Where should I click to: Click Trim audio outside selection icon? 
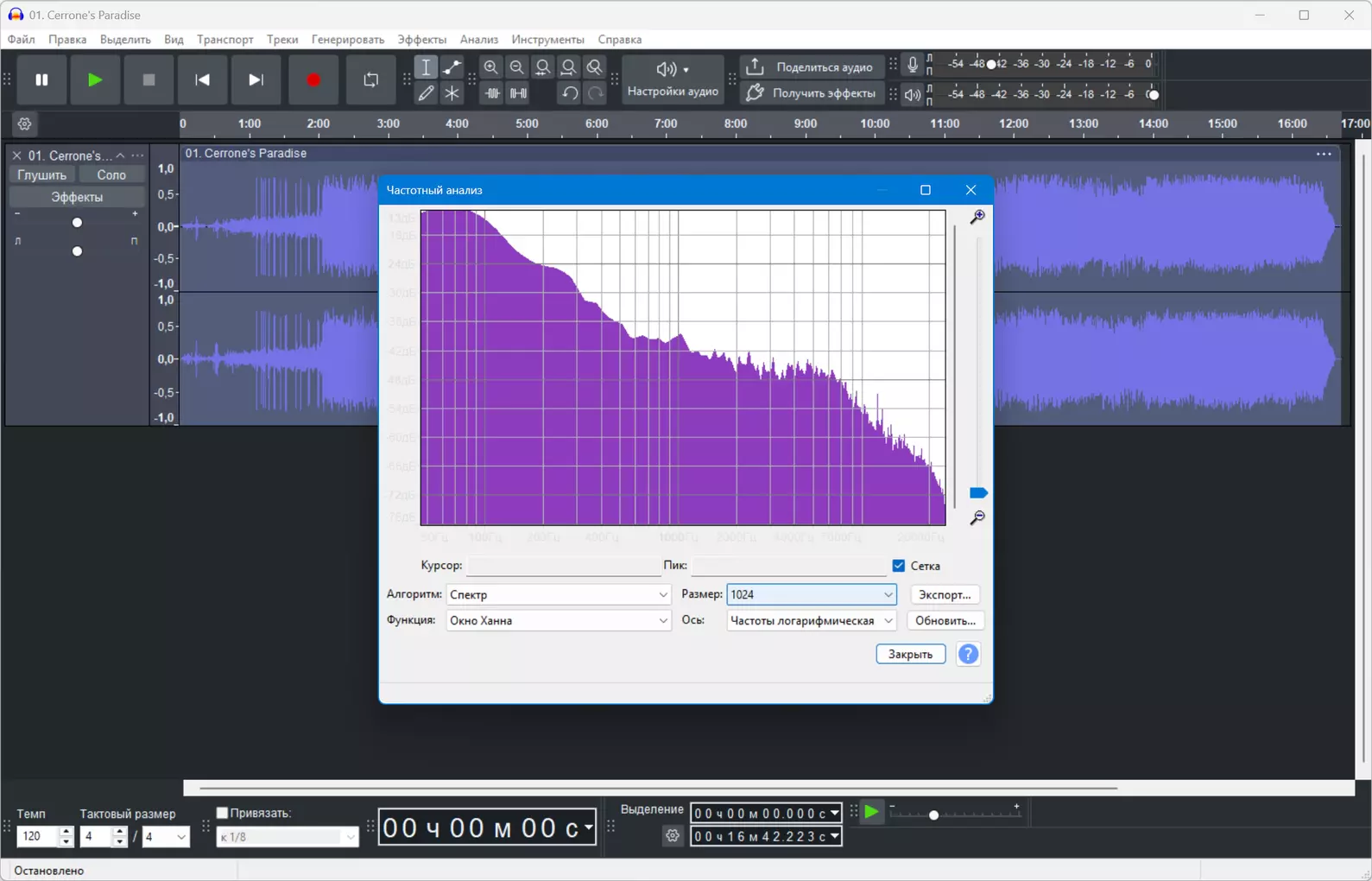(x=492, y=92)
